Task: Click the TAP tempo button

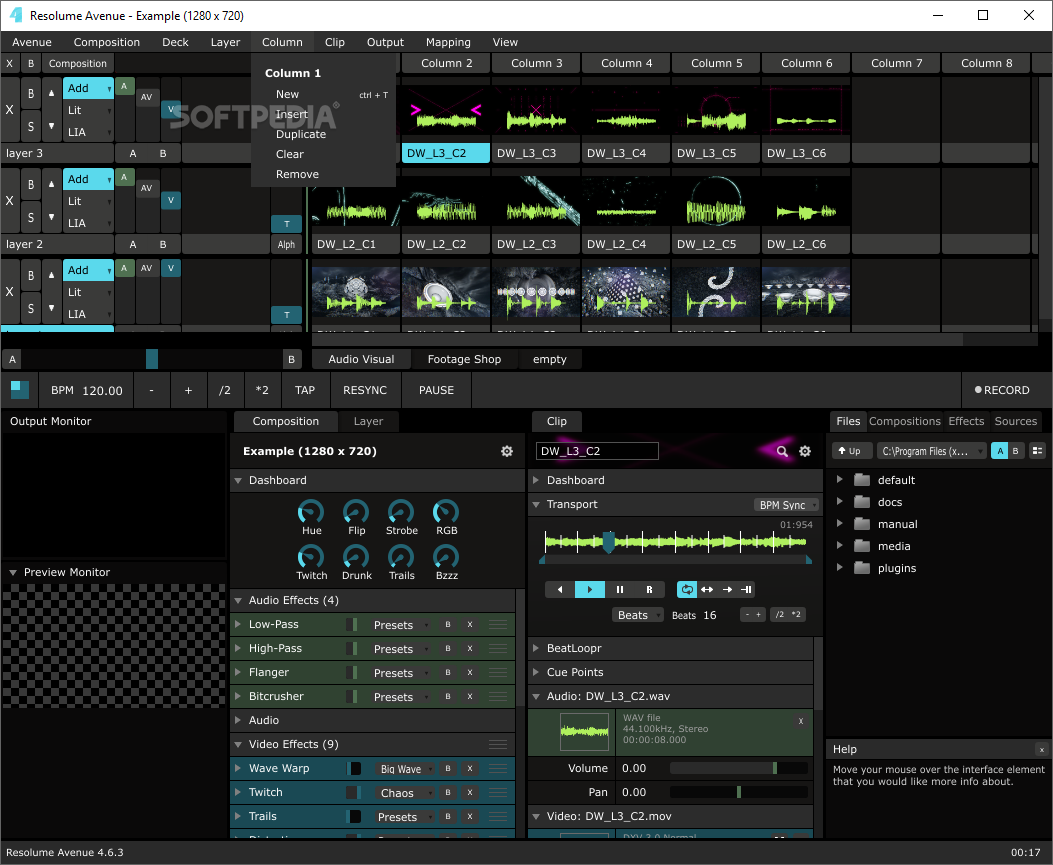Action: pyautogui.click(x=305, y=390)
